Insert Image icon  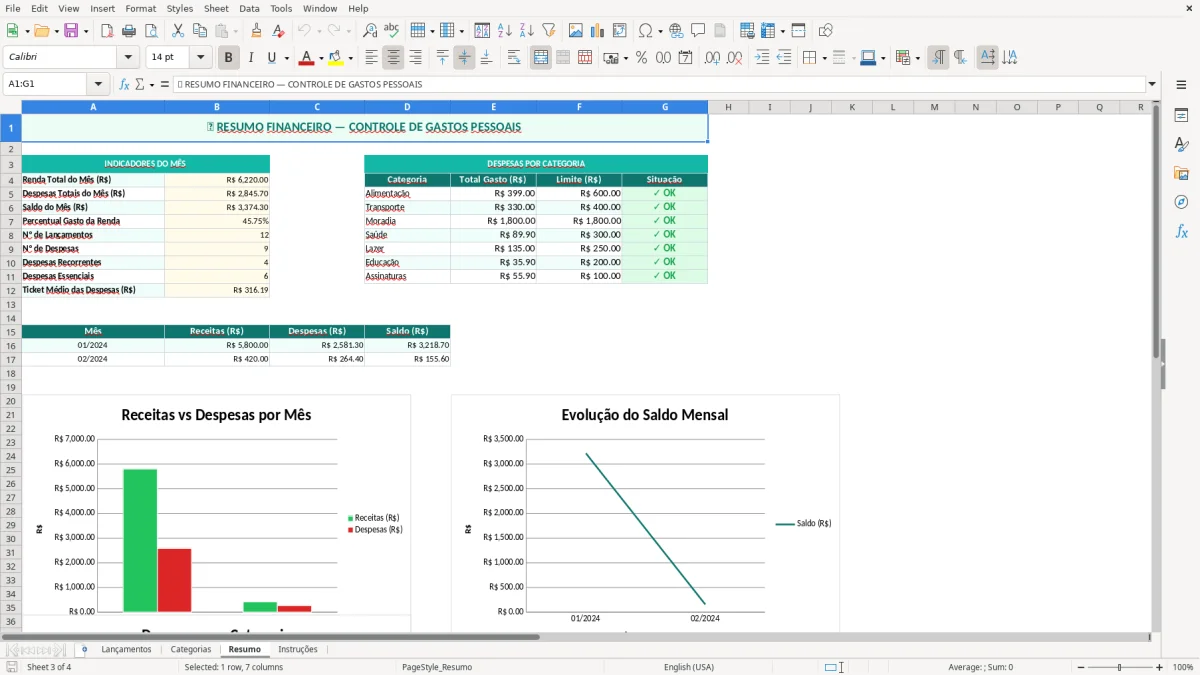(x=575, y=31)
